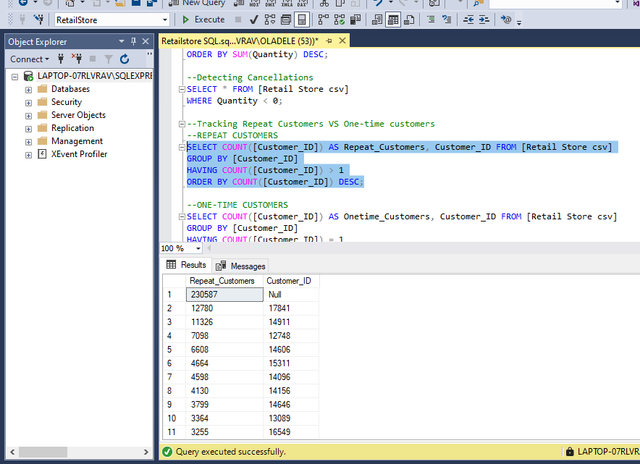
Task: Decrease indent icon in SQL toolbar
Action: coord(468,20)
